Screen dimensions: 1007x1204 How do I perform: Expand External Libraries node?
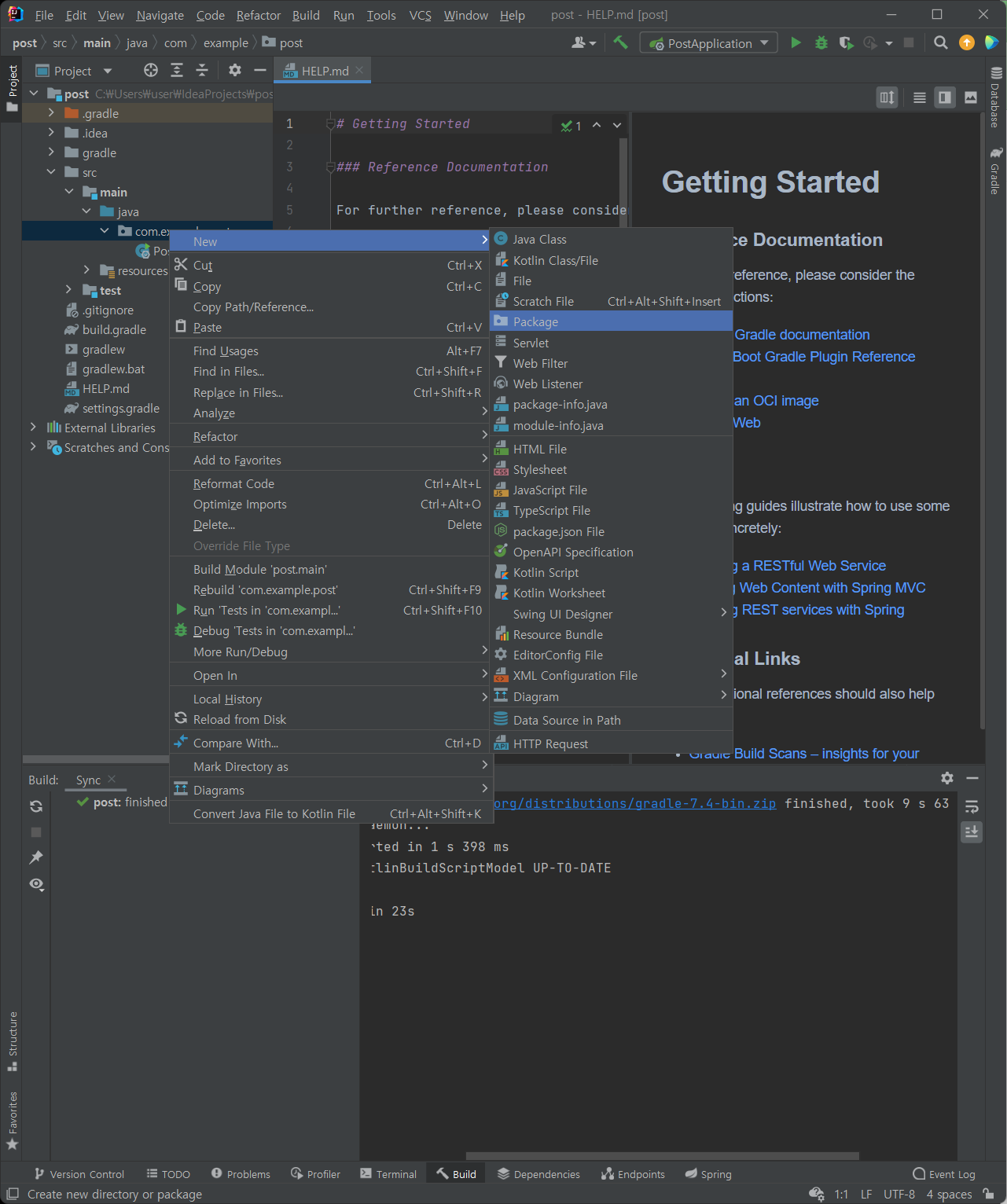33,427
